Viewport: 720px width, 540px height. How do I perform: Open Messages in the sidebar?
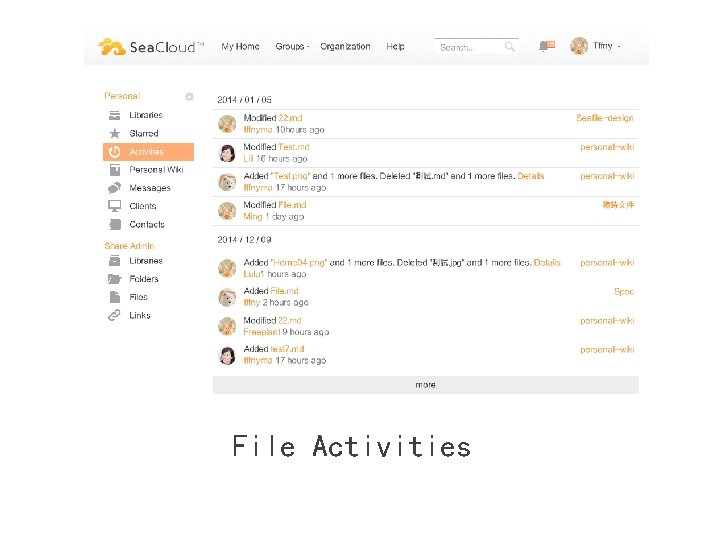(x=148, y=188)
